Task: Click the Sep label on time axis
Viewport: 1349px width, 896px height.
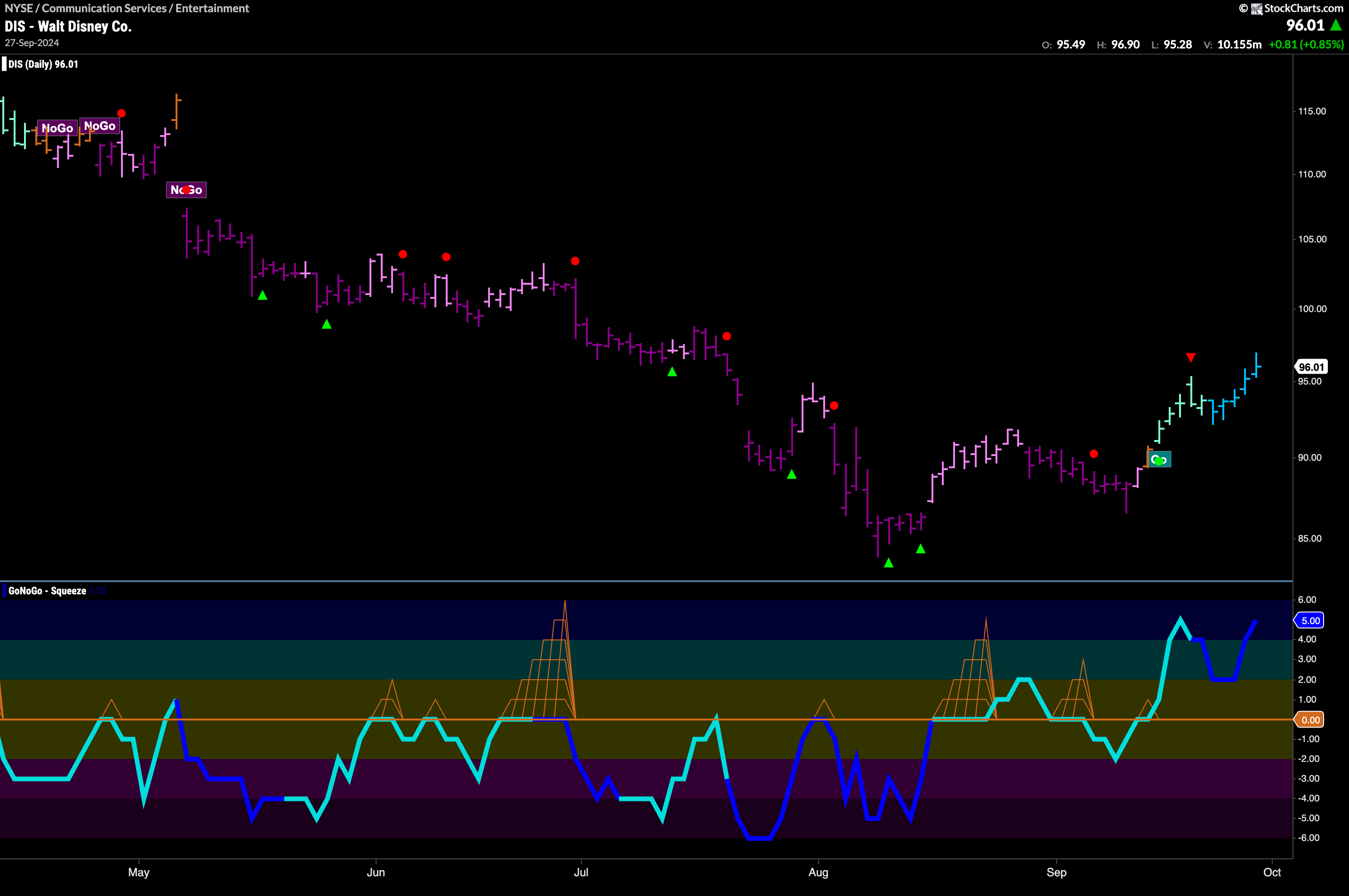Action: [x=1056, y=872]
